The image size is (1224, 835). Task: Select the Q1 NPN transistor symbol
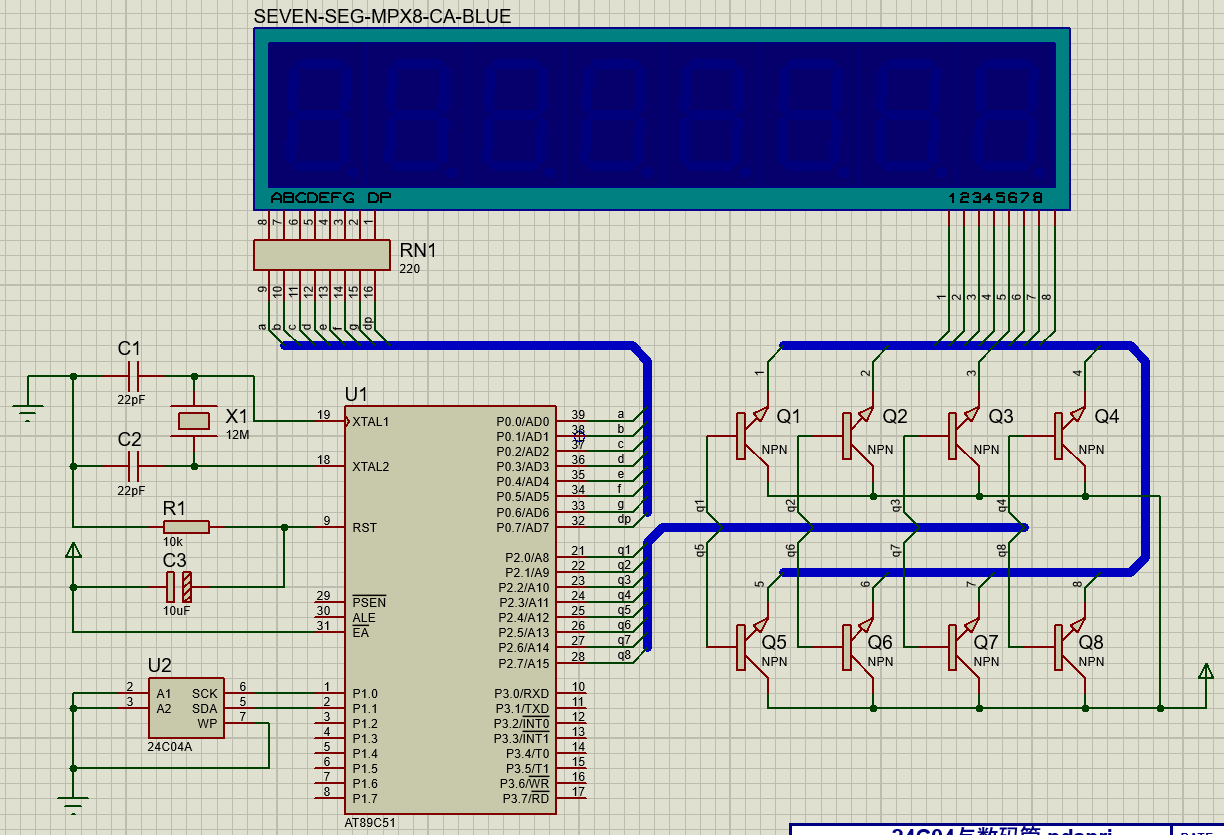click(x=753, y=435)
